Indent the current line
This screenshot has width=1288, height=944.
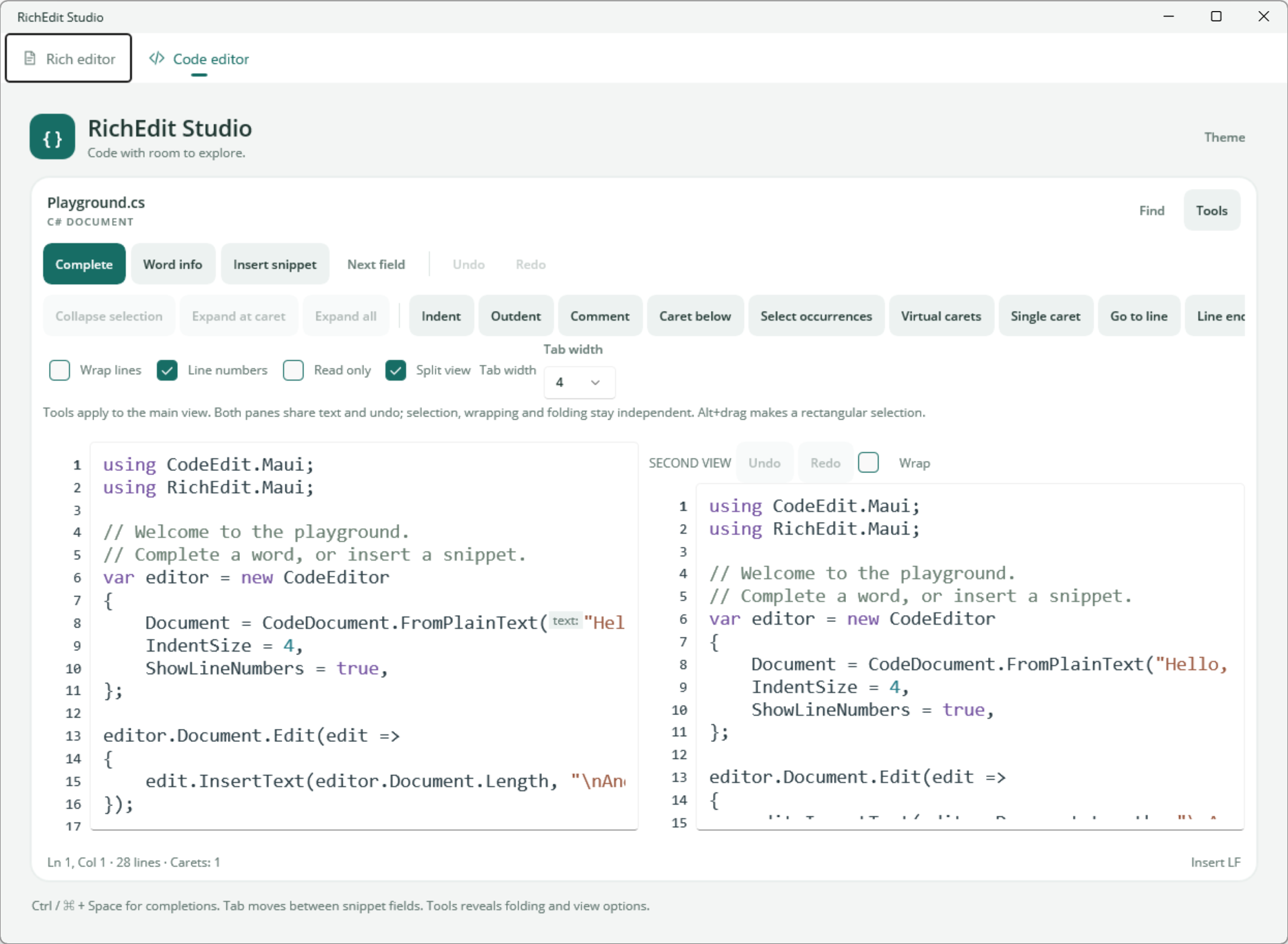(x=441, y=316)
